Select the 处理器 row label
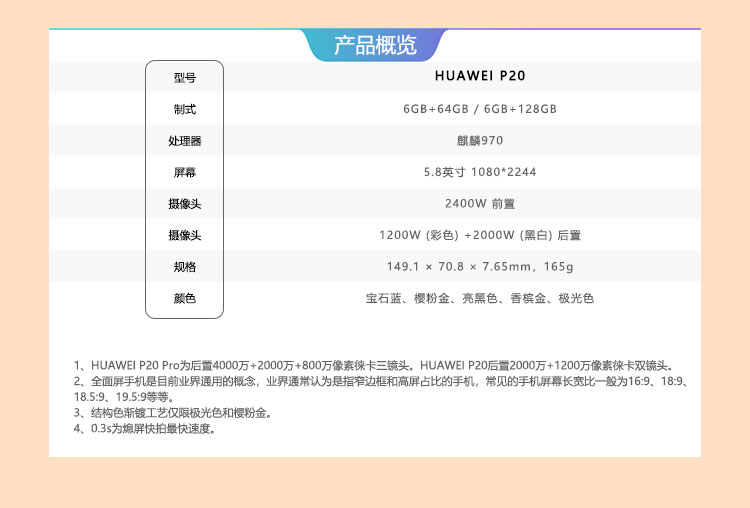 pos(185,141)
